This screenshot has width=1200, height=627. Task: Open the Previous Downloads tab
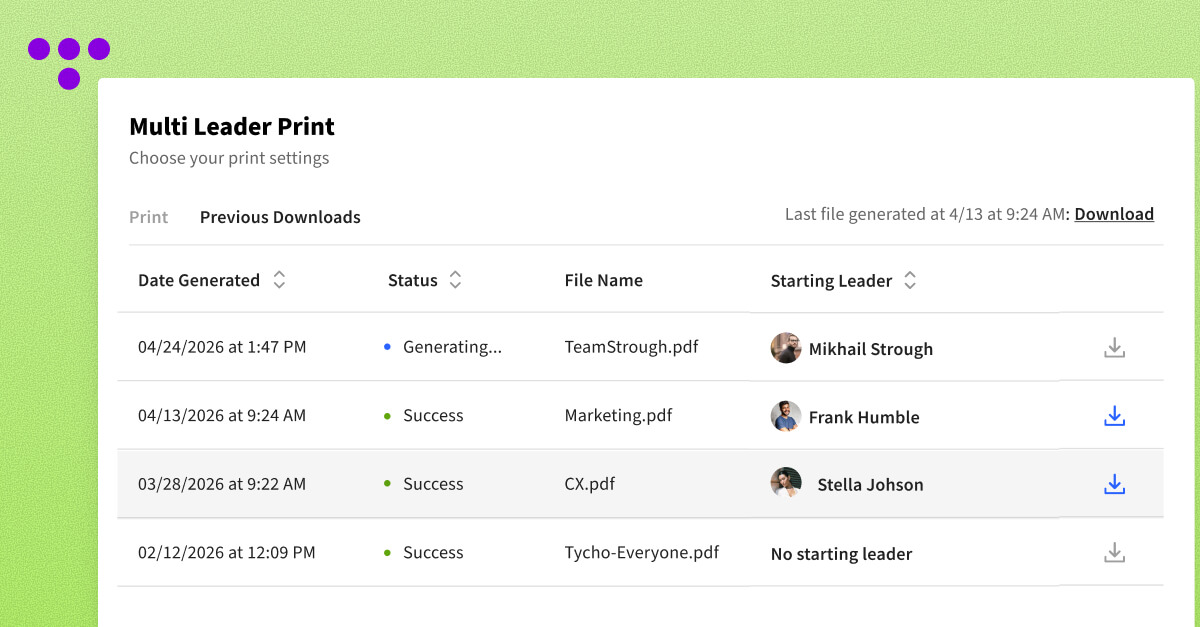pyautogui.click(x=280, y=217)
